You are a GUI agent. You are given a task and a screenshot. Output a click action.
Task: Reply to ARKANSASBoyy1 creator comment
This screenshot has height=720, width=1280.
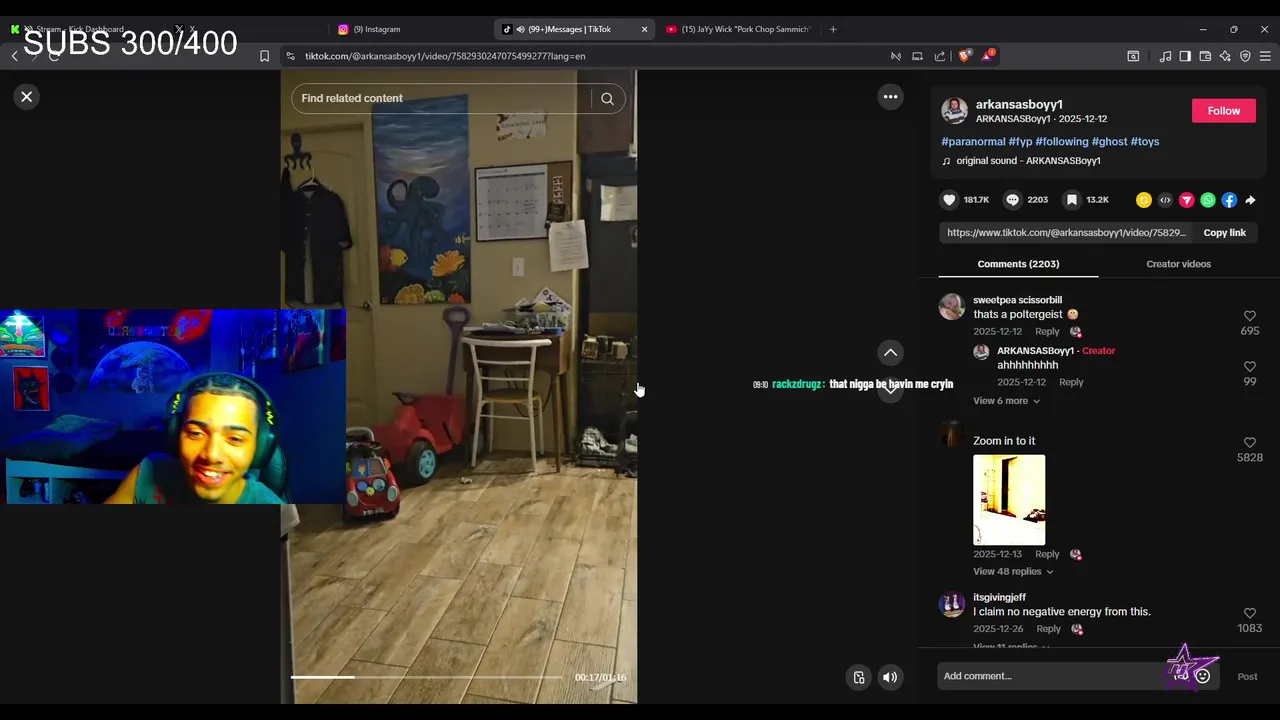click(1071, 382)
